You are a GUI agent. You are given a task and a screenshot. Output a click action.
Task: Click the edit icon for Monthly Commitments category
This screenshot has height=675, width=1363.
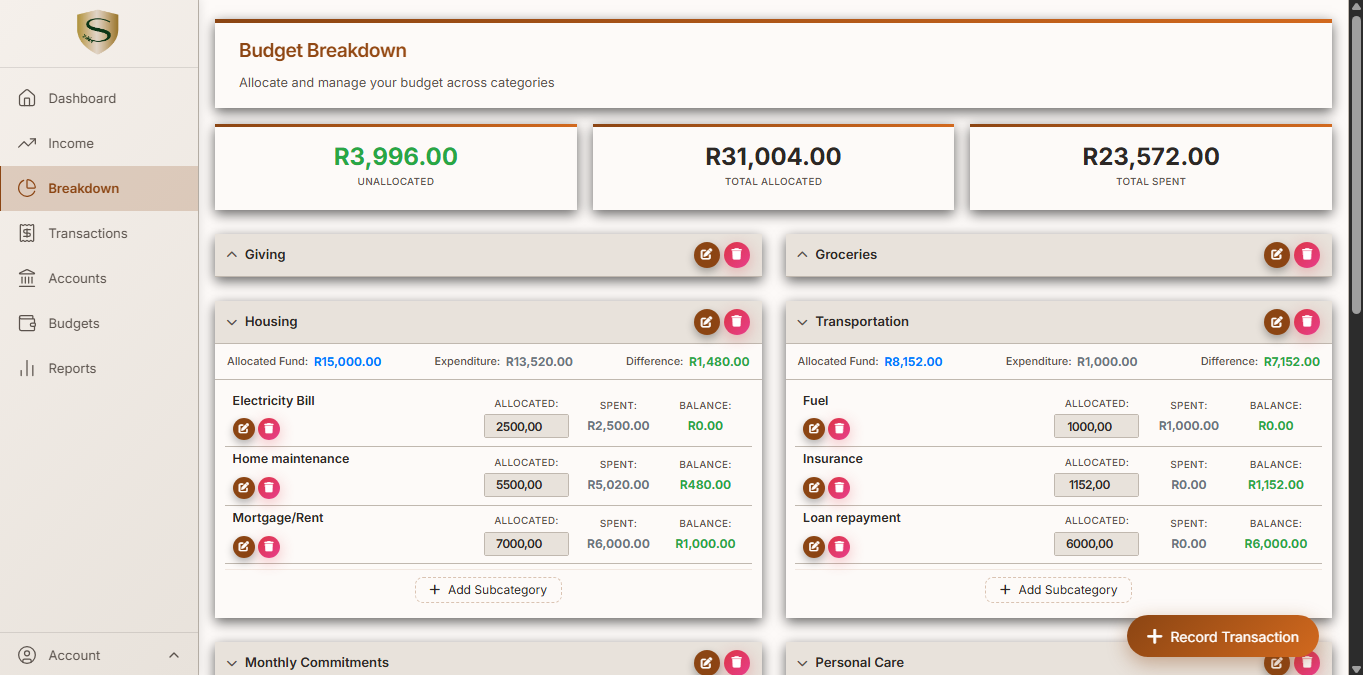[x=707, y=663]
